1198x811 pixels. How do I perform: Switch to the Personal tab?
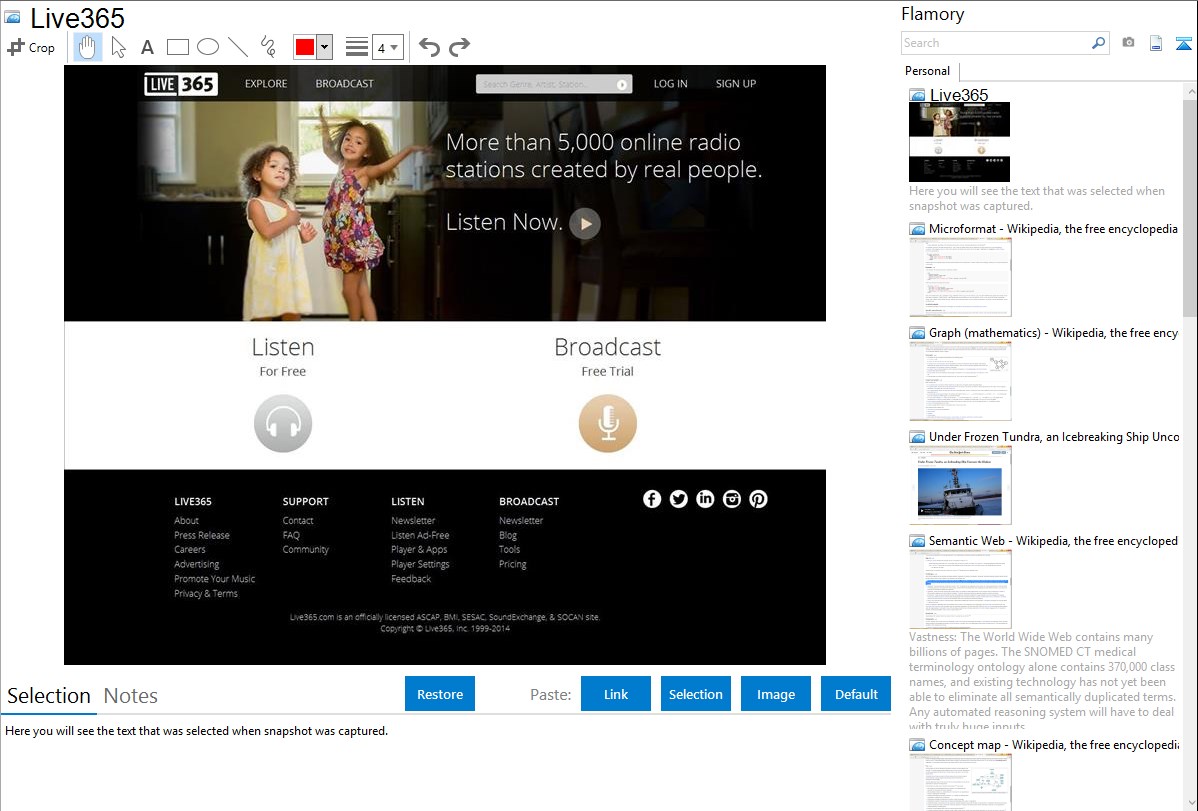[x=928, y=71]
